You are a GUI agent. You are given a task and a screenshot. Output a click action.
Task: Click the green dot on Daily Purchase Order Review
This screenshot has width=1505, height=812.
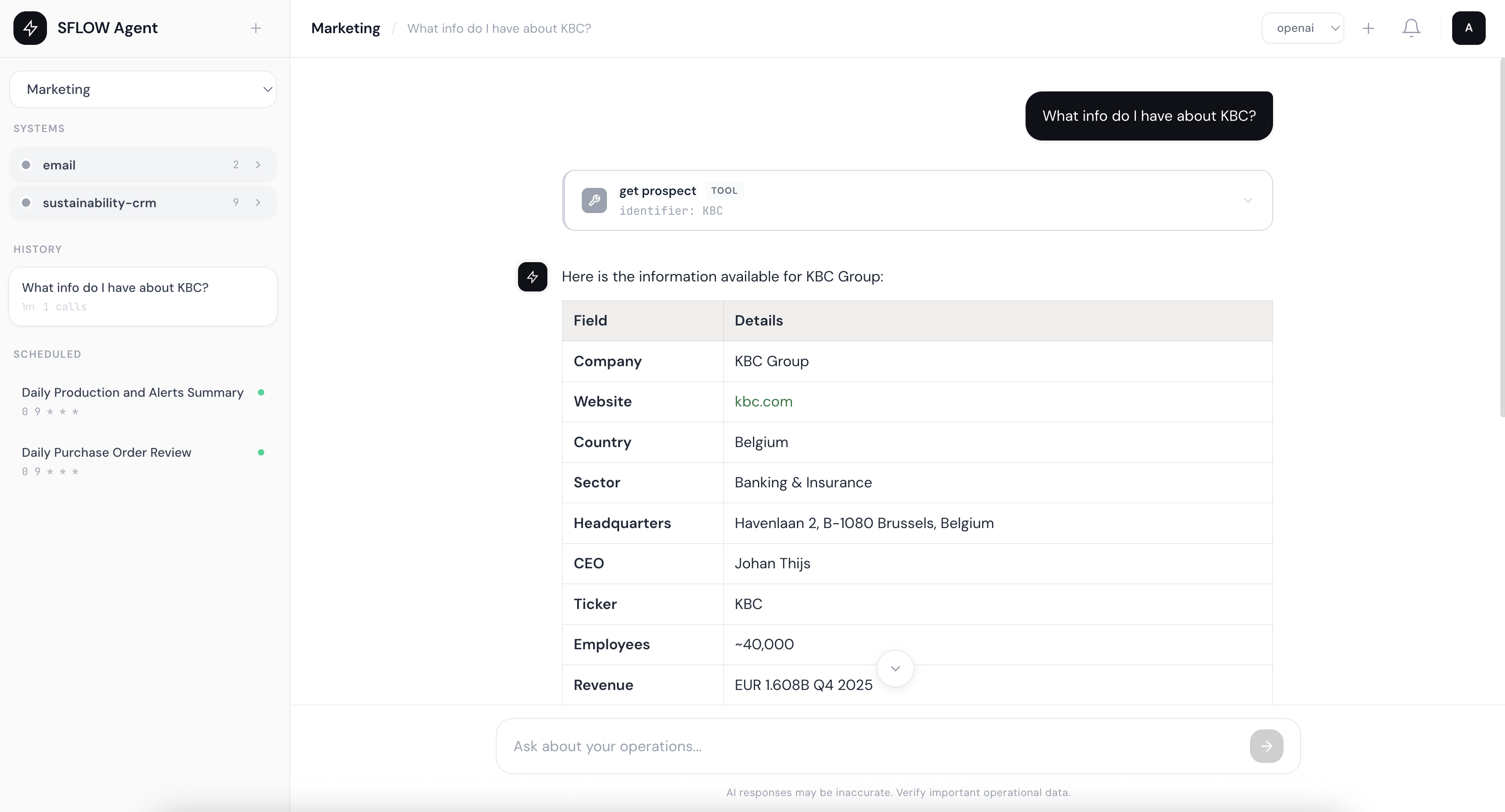coord(262,453)
